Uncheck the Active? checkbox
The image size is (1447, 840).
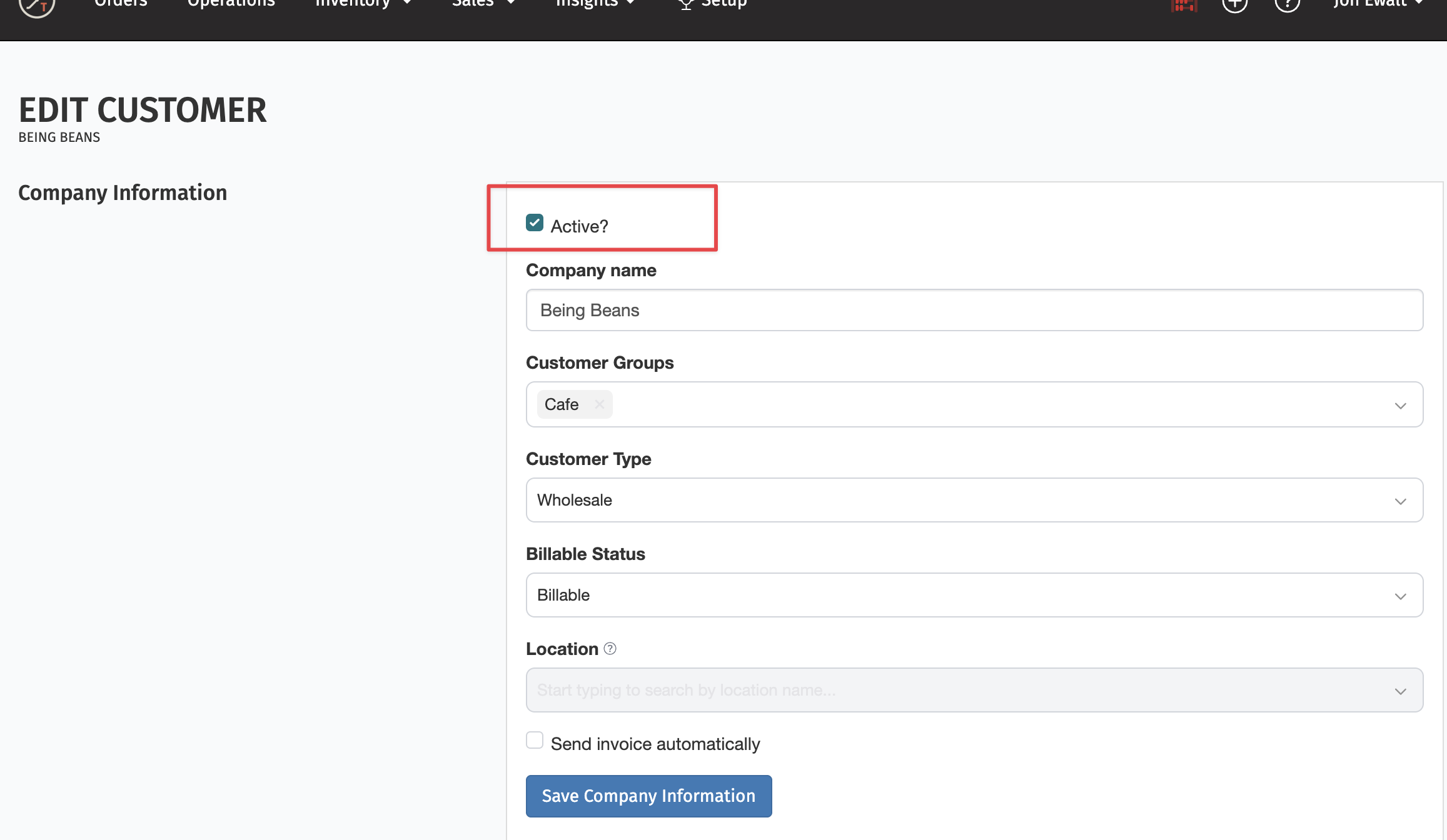tap(535, 223)
